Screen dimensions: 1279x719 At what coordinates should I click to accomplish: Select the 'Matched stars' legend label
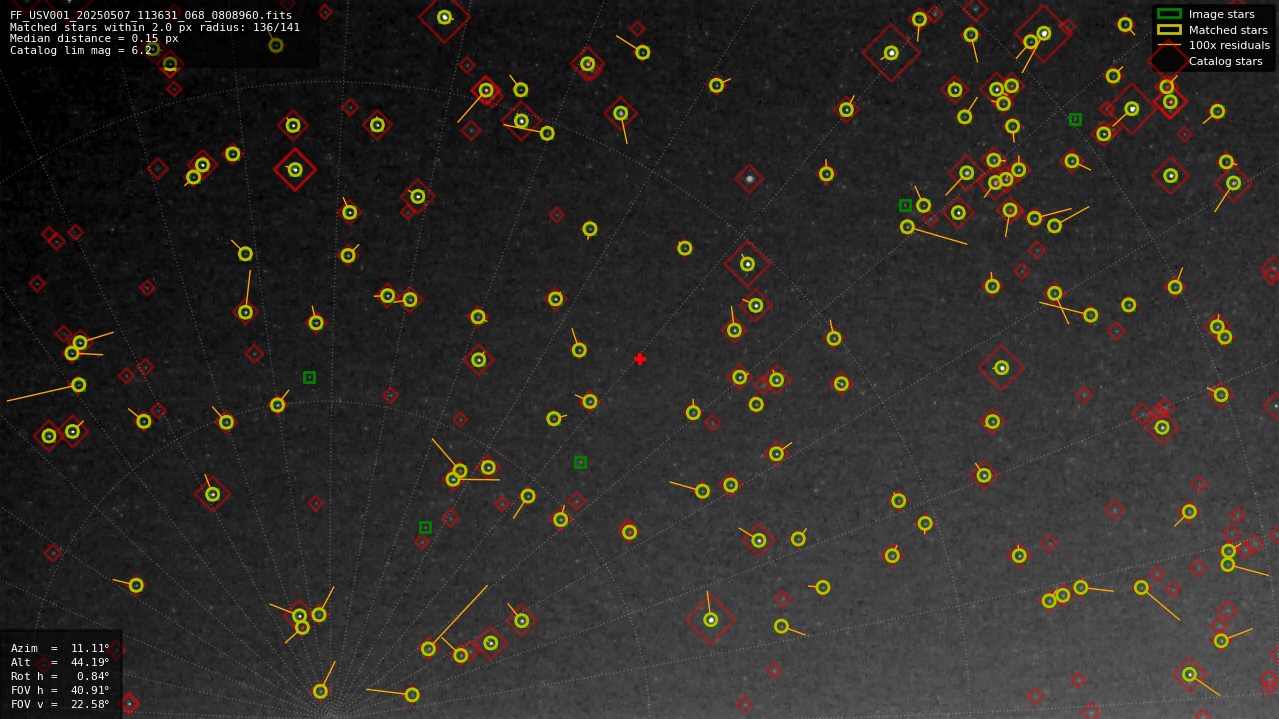click(1228, 30)
